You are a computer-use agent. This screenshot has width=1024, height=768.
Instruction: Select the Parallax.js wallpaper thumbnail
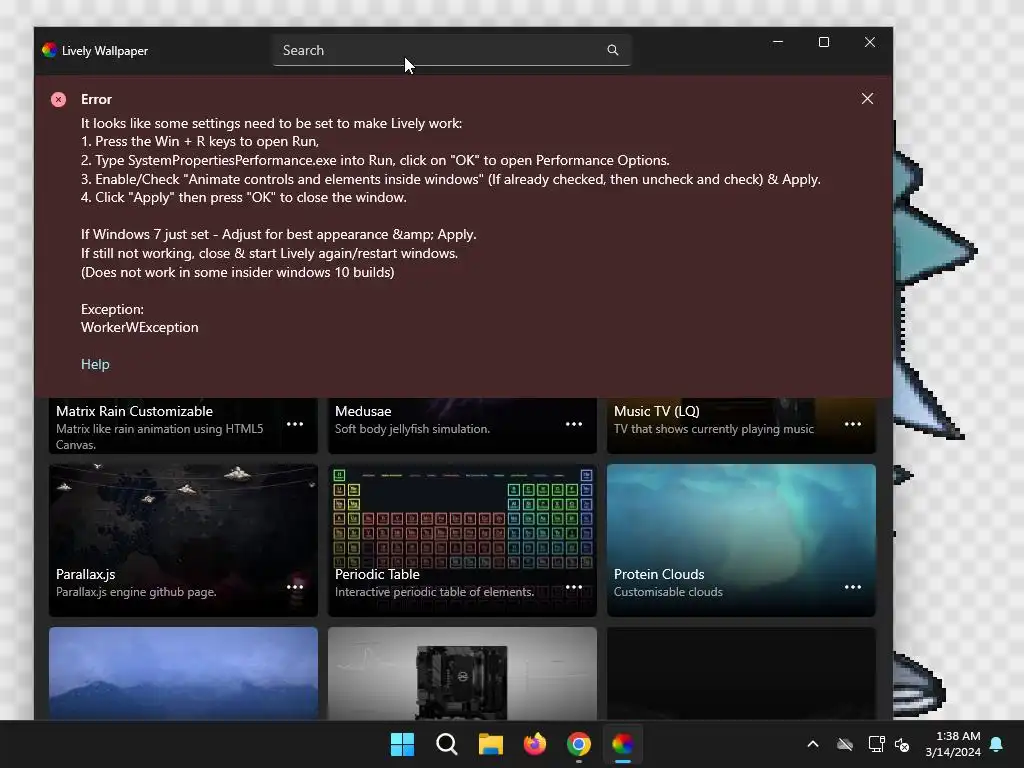184,540
